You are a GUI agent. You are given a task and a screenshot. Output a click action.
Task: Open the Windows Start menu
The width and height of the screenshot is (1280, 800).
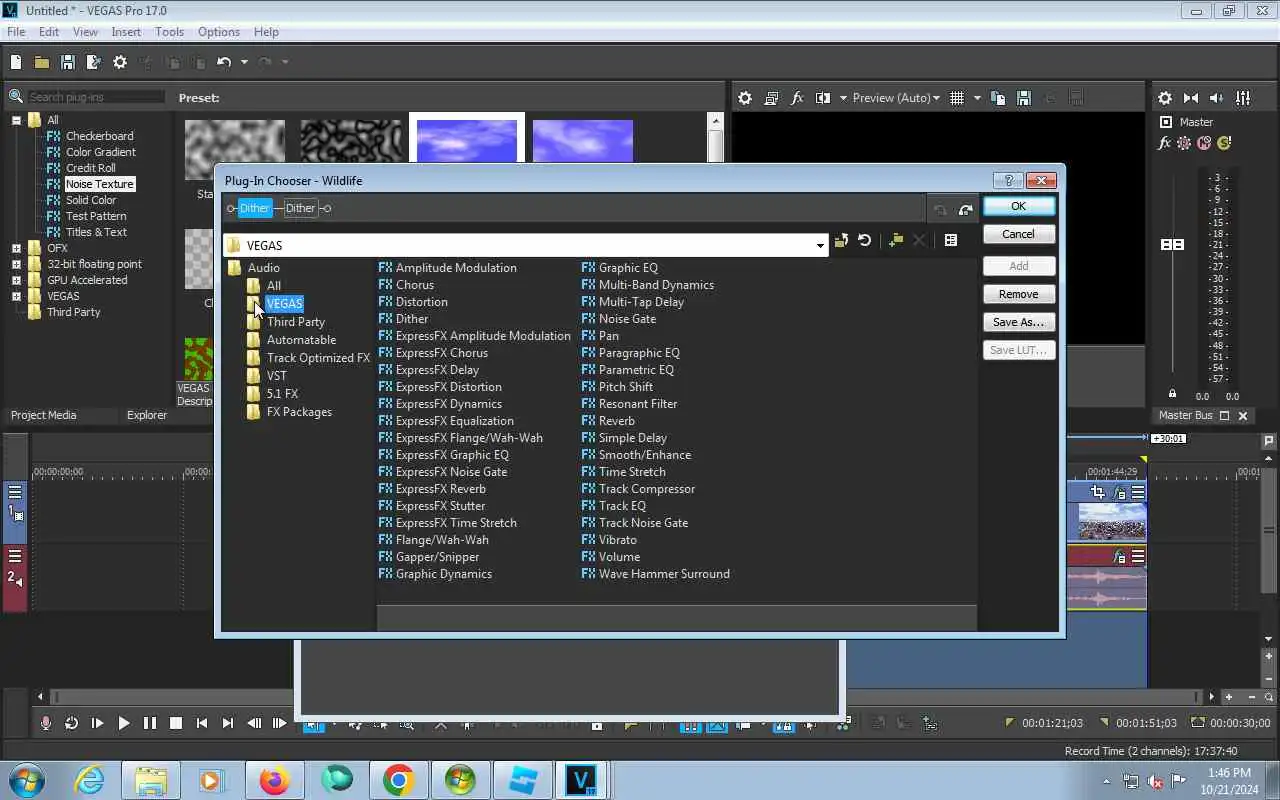pos(27,780)
